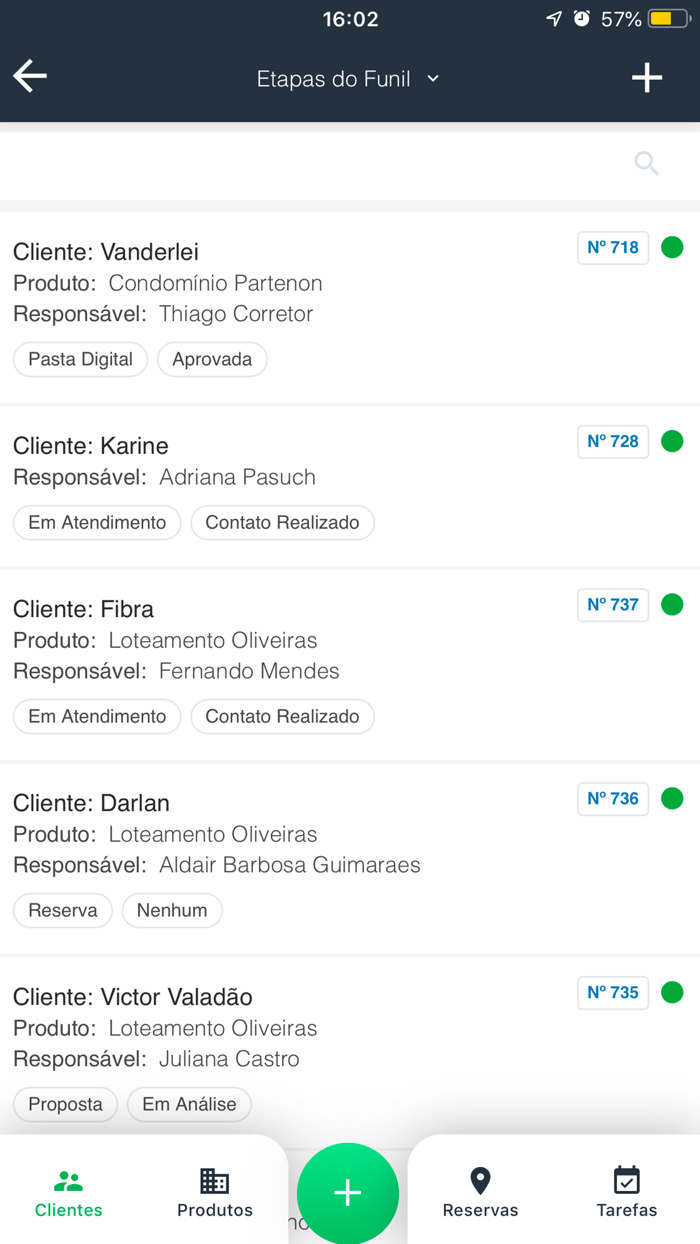
Task: Tap the Nº 718 number badge
Action: coord(613,248)
